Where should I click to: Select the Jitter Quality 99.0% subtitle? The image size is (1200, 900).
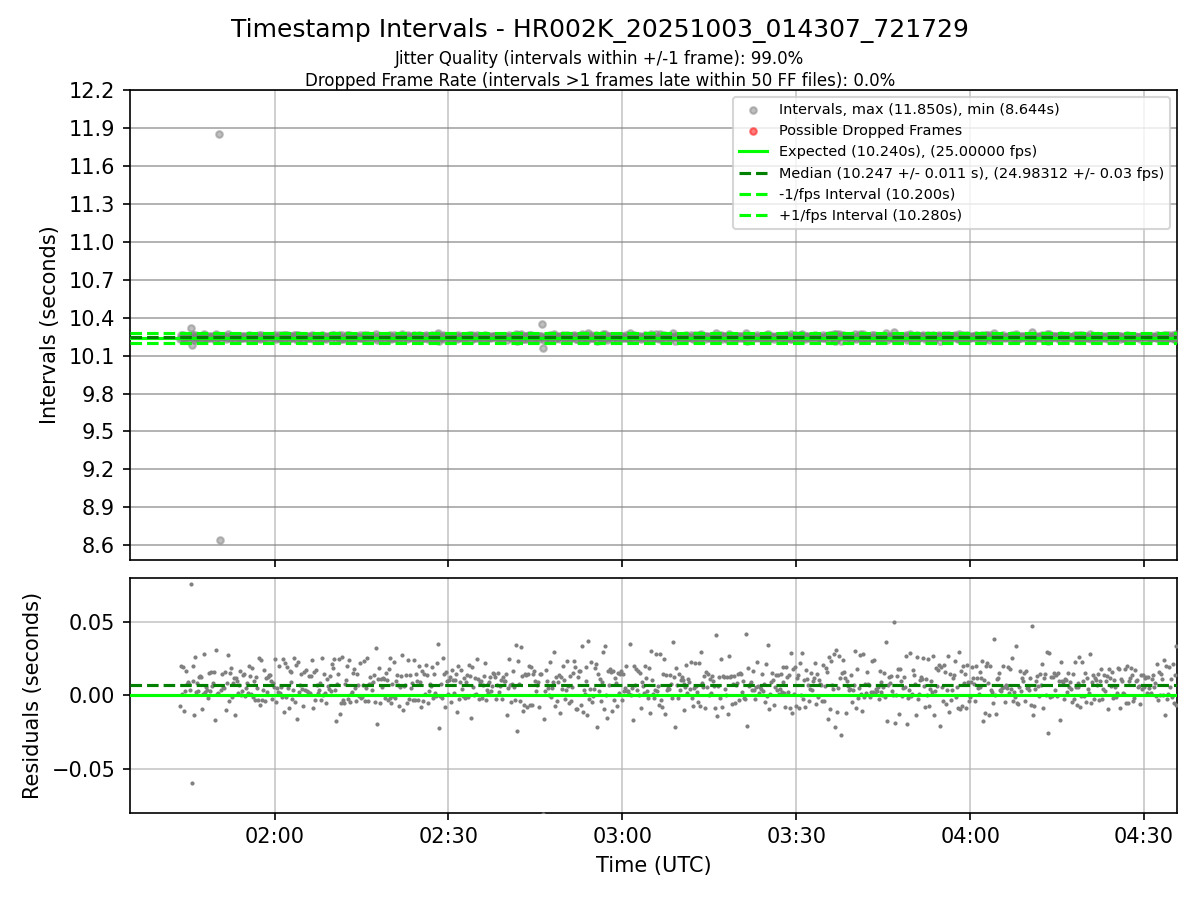click(x=599, y=58)
